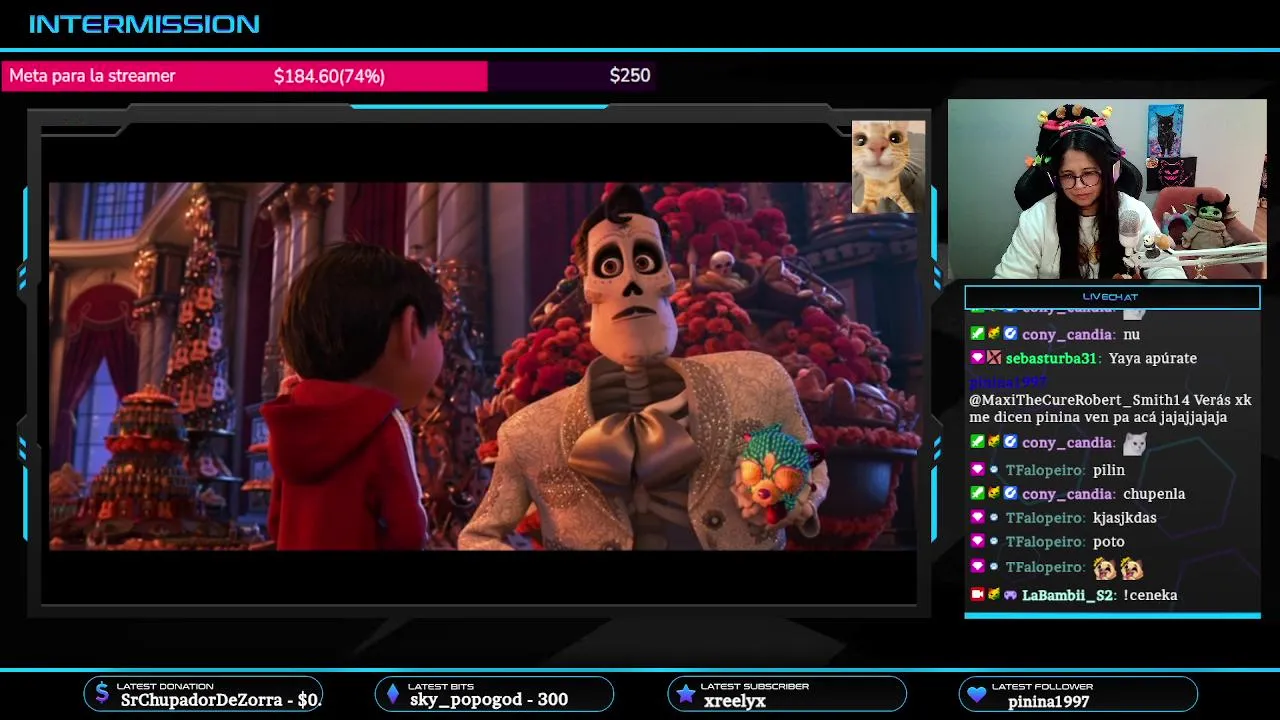Click the Meta para la streamer goal progress bar
The width and height of the screenshot is (1280, 720).
[329, 76]
